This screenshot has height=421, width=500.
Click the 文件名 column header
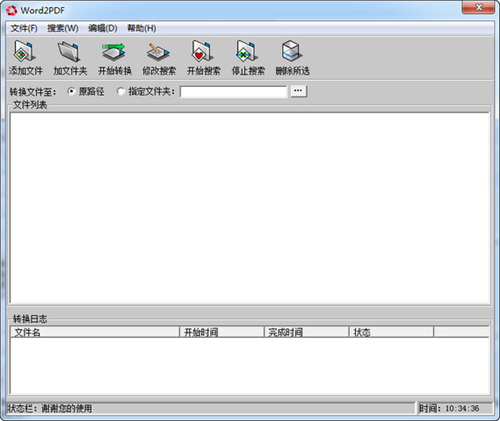pyautogui.click(x=95, y=332)
